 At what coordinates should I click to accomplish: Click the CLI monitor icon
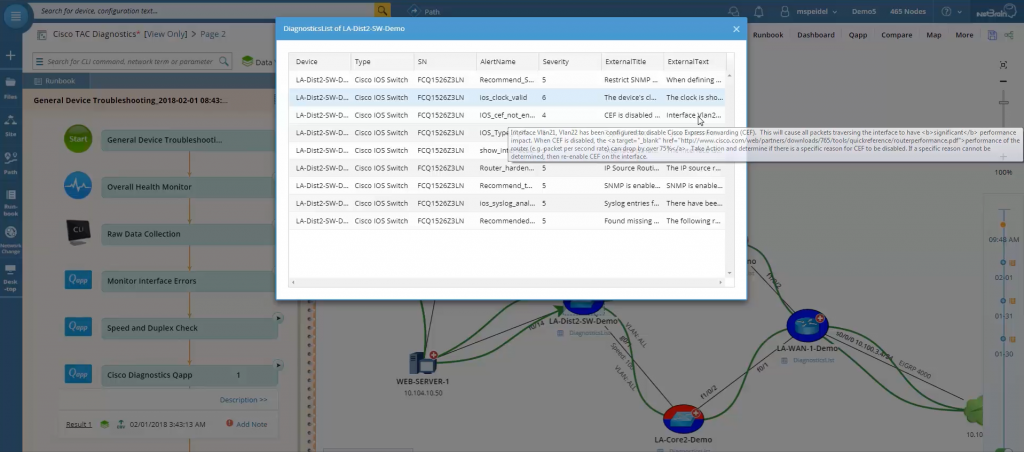(x=78, y=233)
